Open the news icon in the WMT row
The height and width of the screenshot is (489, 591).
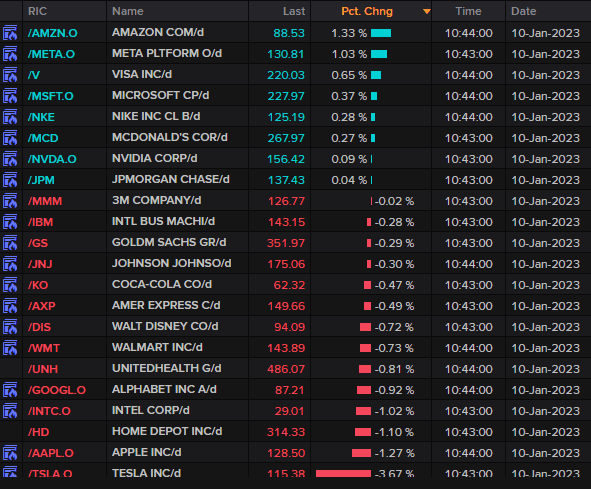(10, 348)
